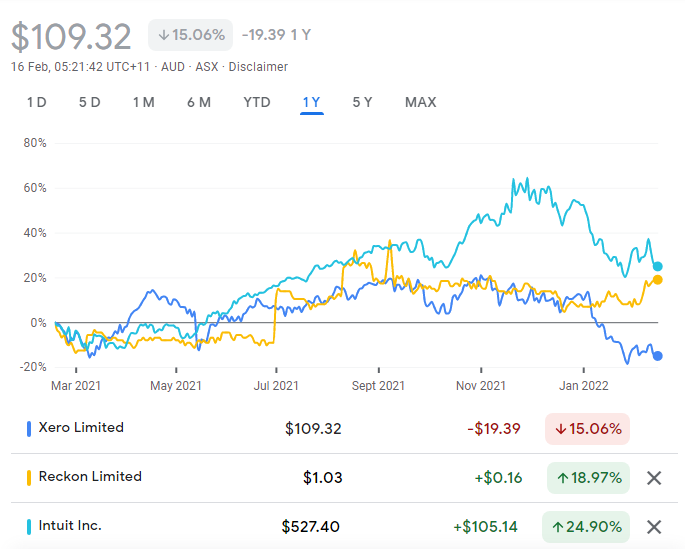
Task: Select the 1 D time range tab
Action: (37, 102)
